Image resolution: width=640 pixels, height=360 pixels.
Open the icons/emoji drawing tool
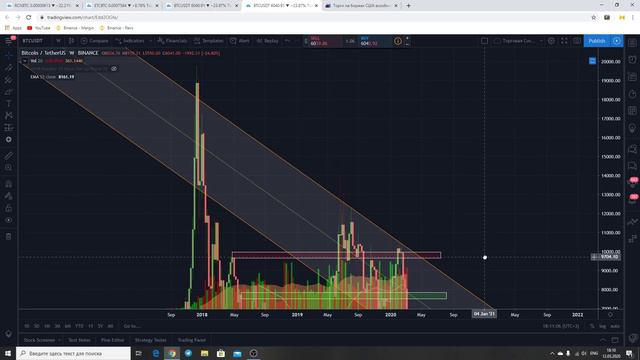pyautogui.click(x=9, y=140)
